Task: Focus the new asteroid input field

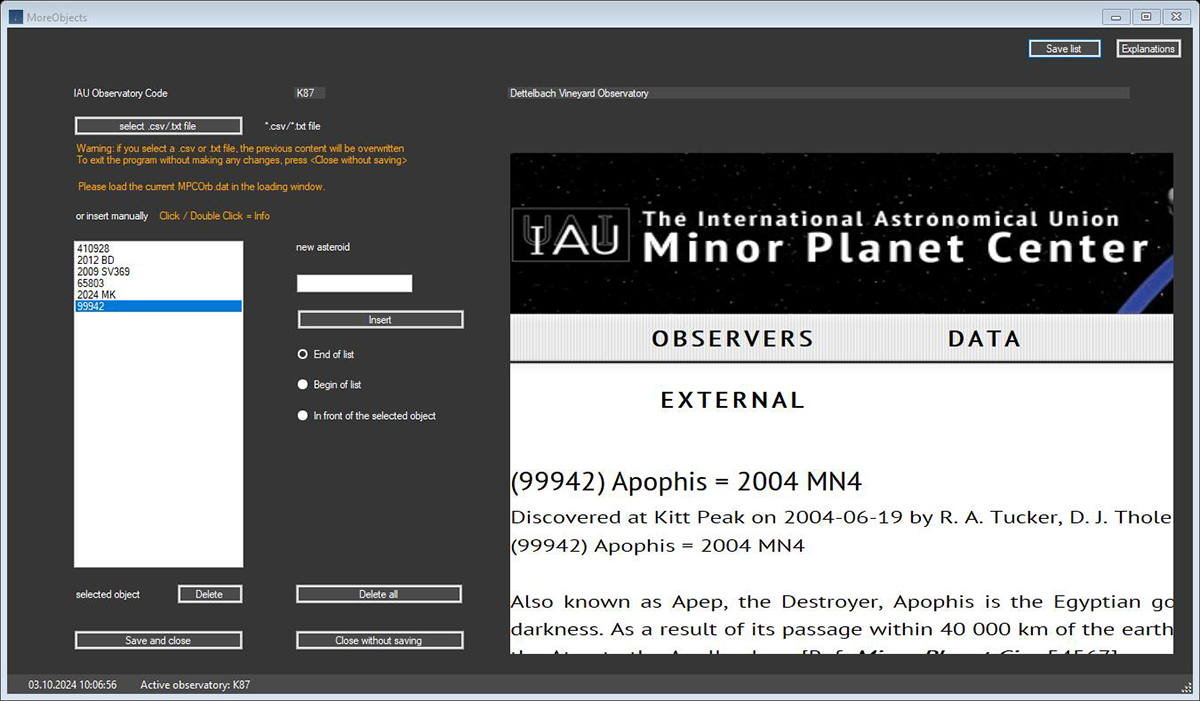Action: coord(354,283)
